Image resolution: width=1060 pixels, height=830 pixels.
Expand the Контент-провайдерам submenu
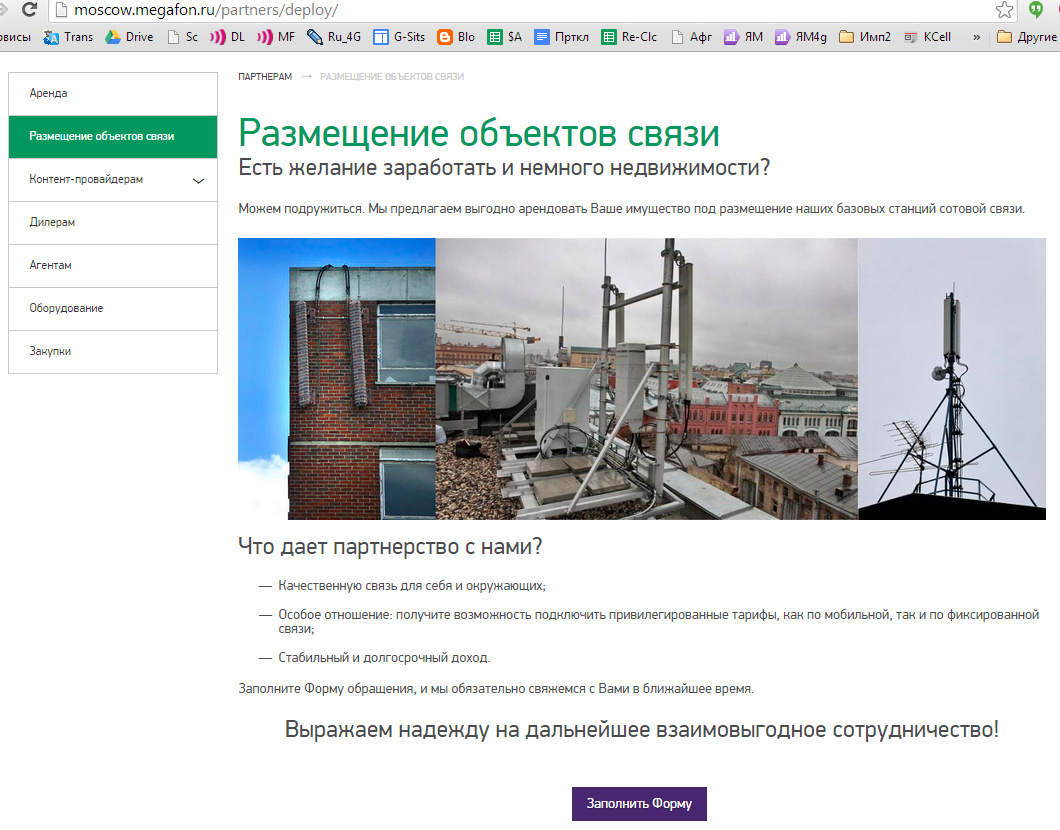(x=198, y=180)
